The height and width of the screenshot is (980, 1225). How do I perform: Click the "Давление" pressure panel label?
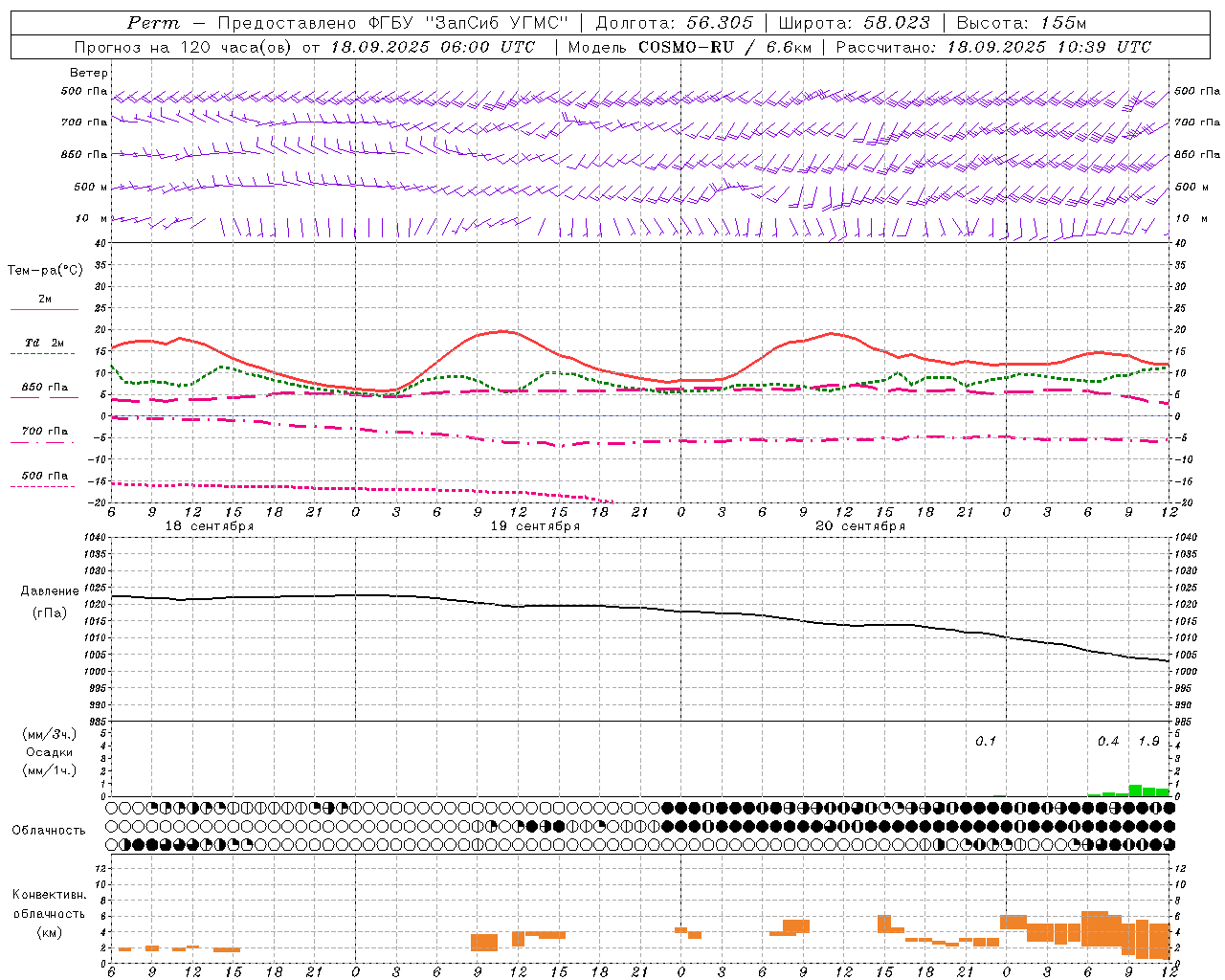pos(50,591)
